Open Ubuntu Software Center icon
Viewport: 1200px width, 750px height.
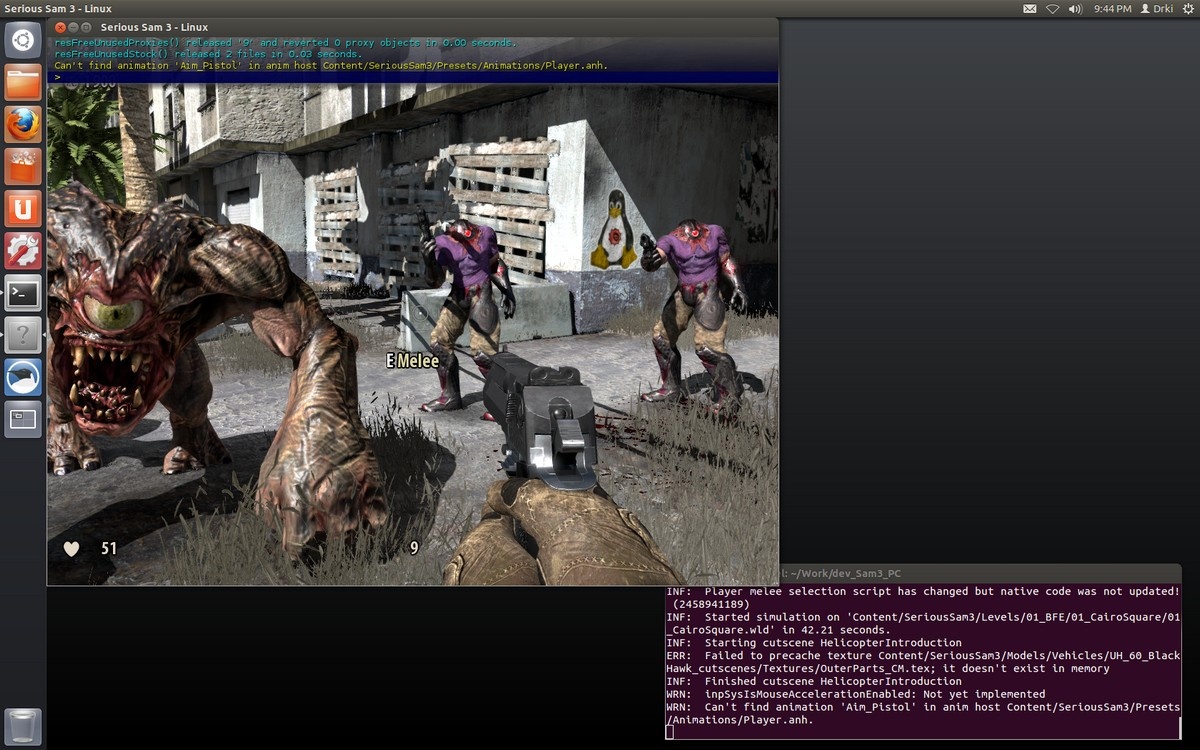(23, 167)
